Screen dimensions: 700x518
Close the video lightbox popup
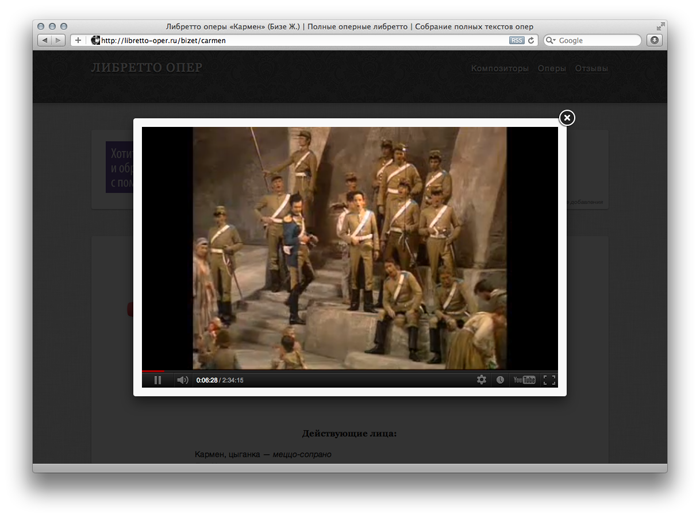[x=567, y=118]
